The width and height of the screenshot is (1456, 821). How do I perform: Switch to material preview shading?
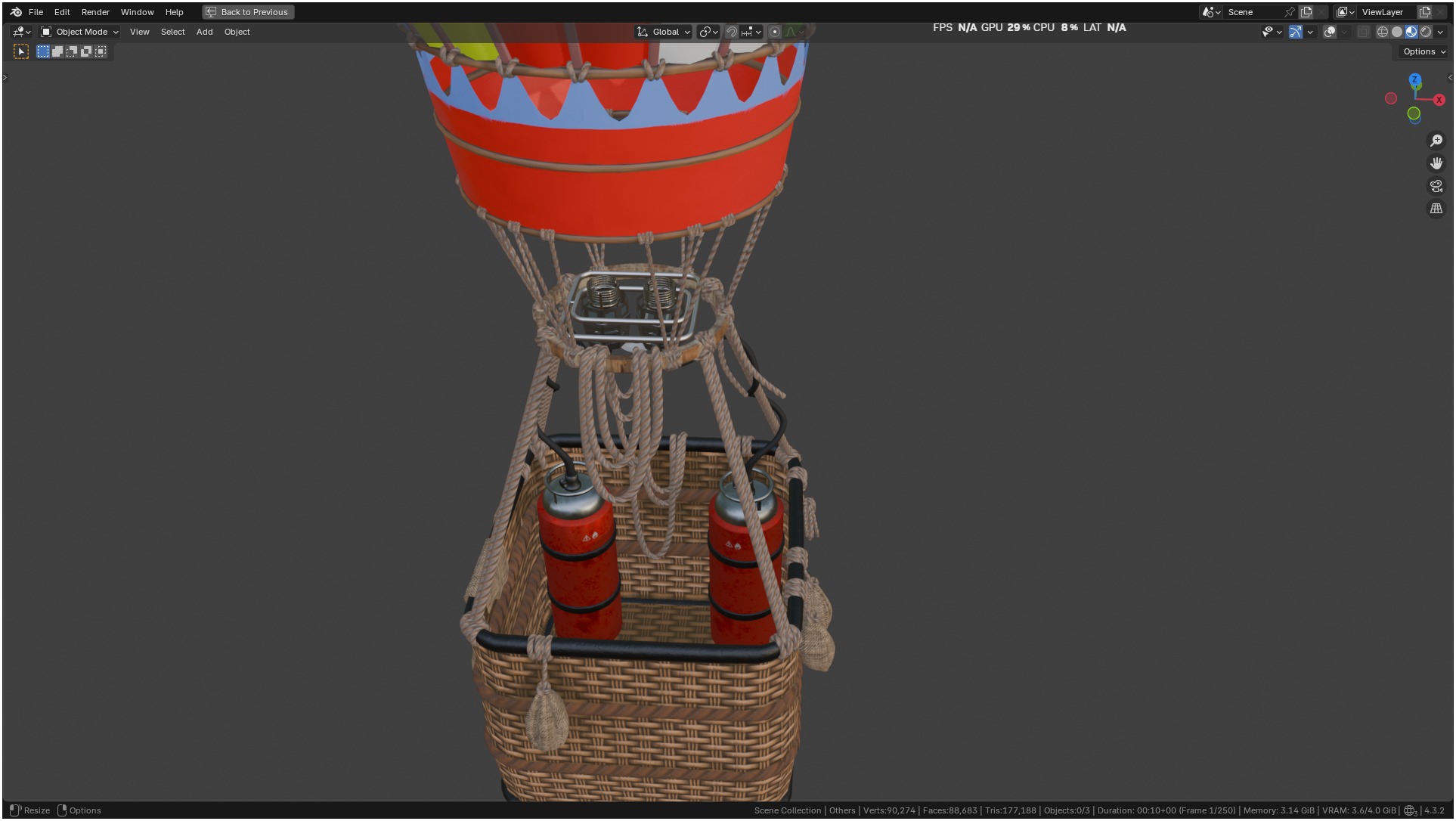[x=1411, y=32]
